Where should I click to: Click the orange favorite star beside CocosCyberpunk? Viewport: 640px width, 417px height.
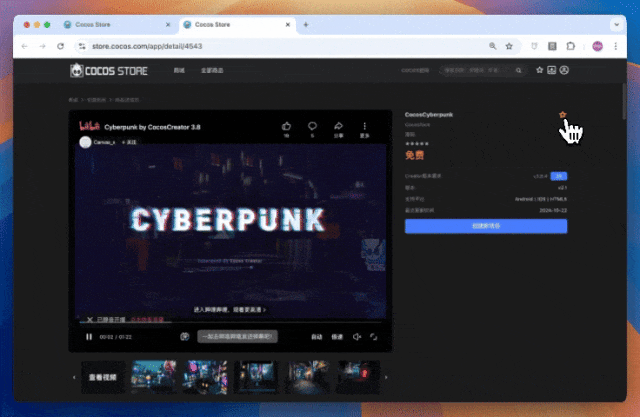[562, 115]
